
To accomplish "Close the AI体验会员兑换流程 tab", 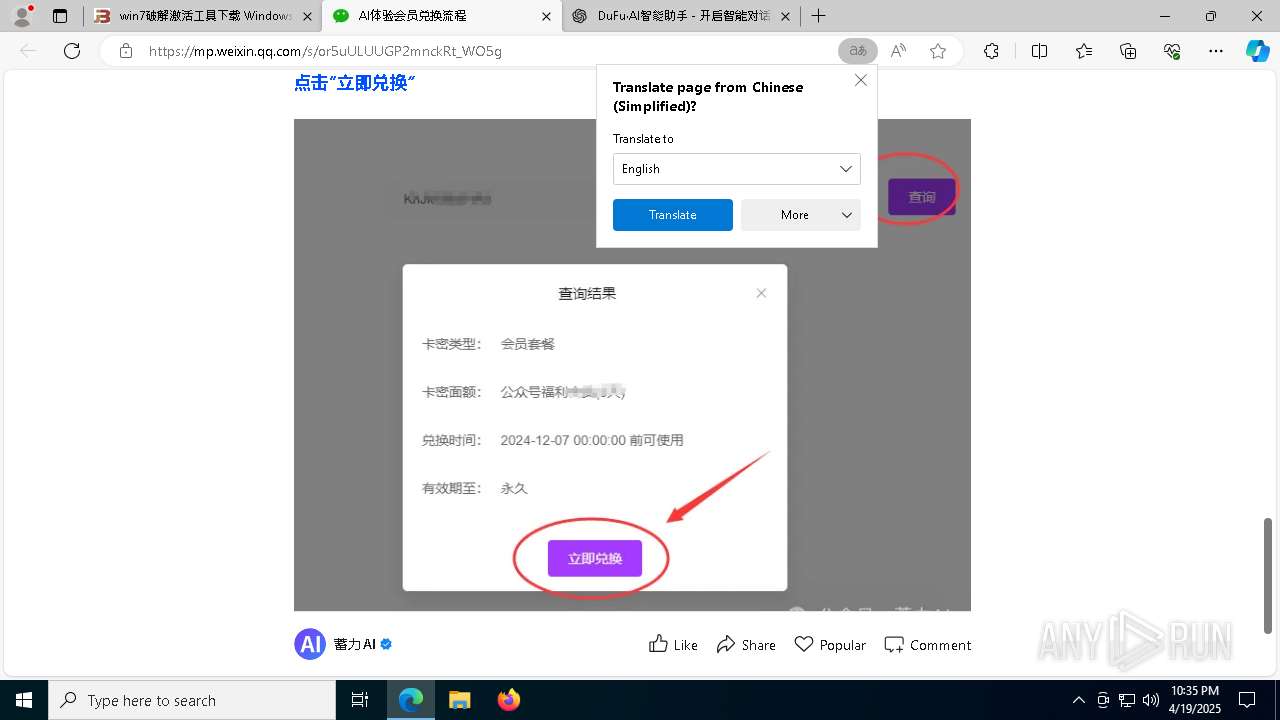I will click(545, 16).
